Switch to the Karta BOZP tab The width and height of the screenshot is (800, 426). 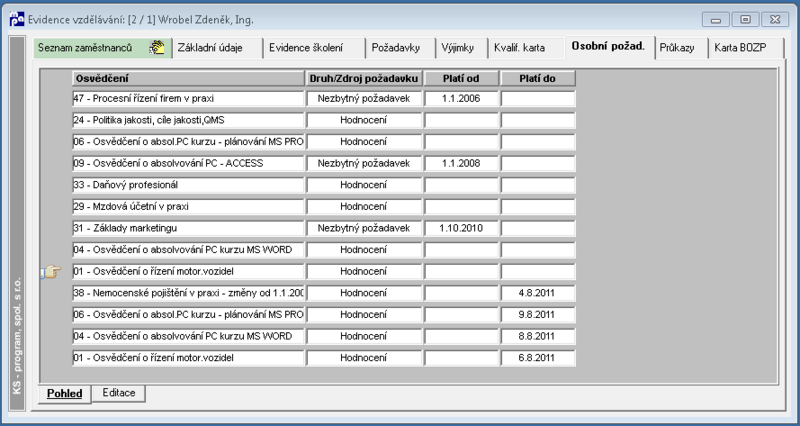pos(745,48)
